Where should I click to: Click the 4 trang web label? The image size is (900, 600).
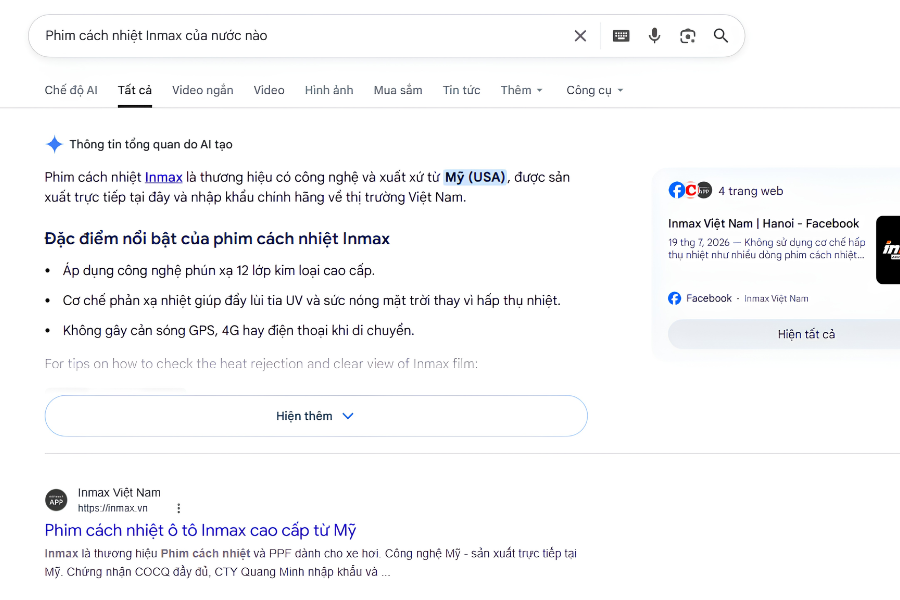point(750,191)
